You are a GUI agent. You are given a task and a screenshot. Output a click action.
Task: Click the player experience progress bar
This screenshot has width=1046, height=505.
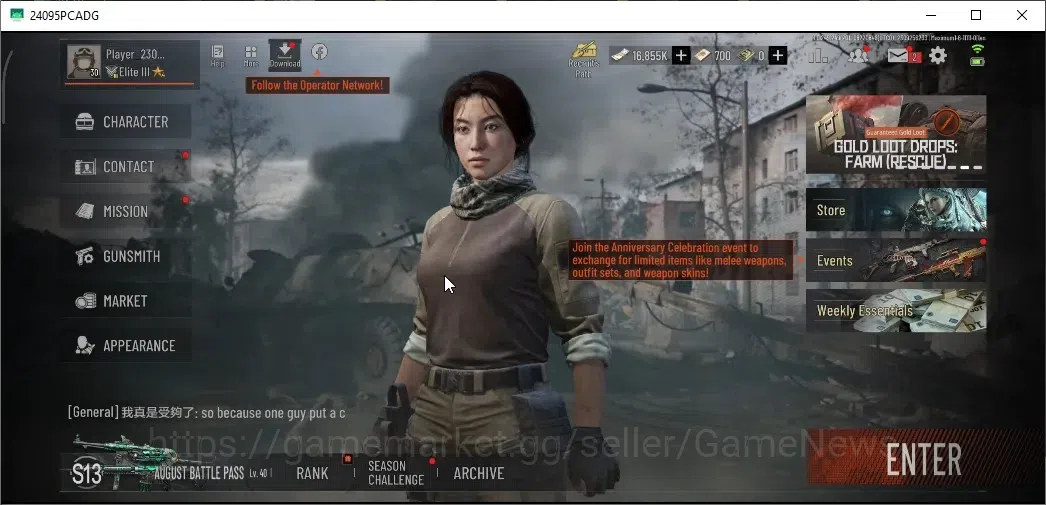131,84
